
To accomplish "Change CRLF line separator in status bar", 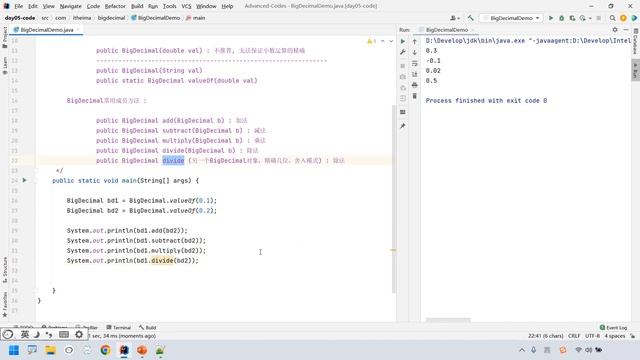I will tap(574, 336).
